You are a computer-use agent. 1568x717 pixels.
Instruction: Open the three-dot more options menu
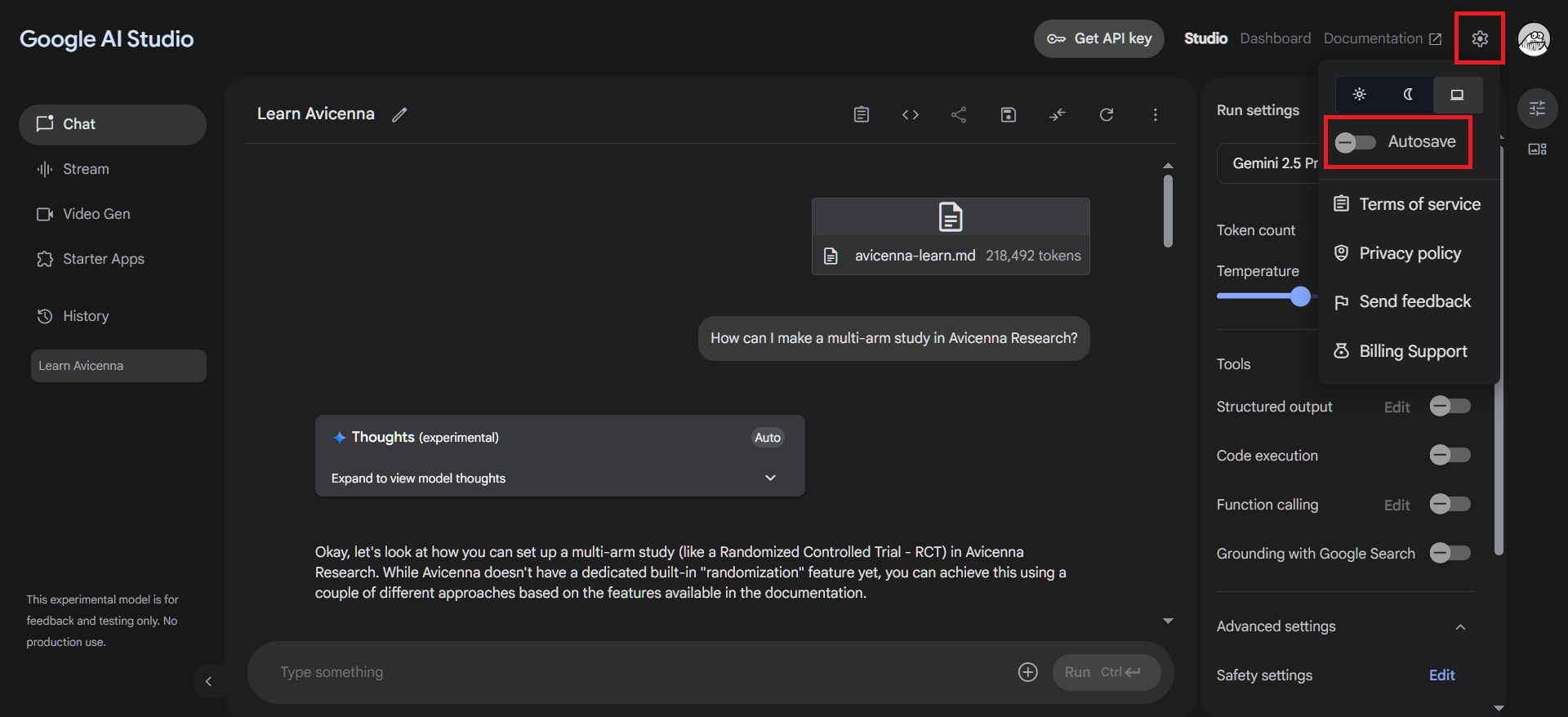(x=1155, y=115)
